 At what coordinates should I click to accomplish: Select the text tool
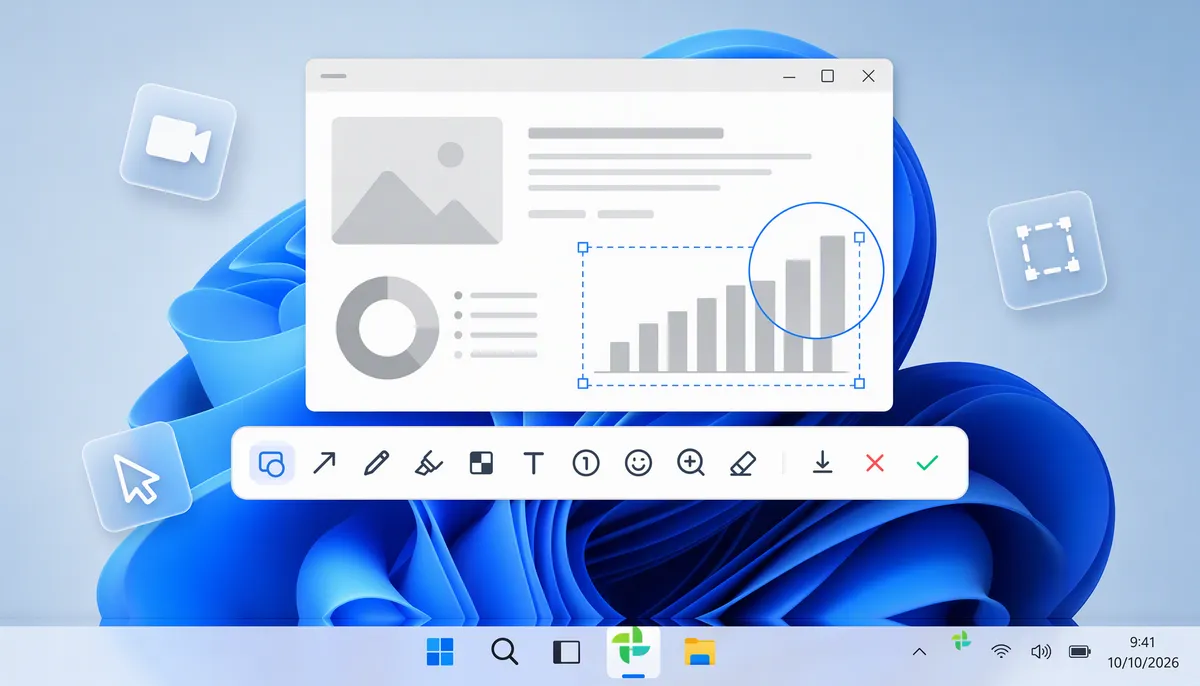[x=534, y=463]
